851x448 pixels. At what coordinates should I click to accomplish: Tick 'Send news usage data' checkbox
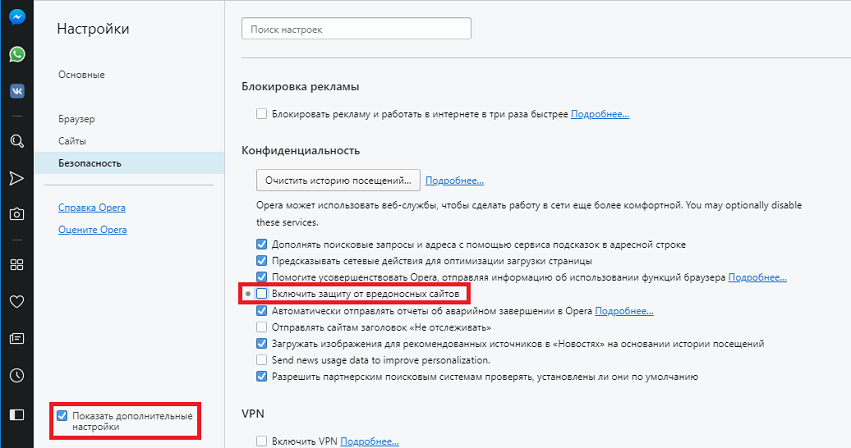click(262, 359)
